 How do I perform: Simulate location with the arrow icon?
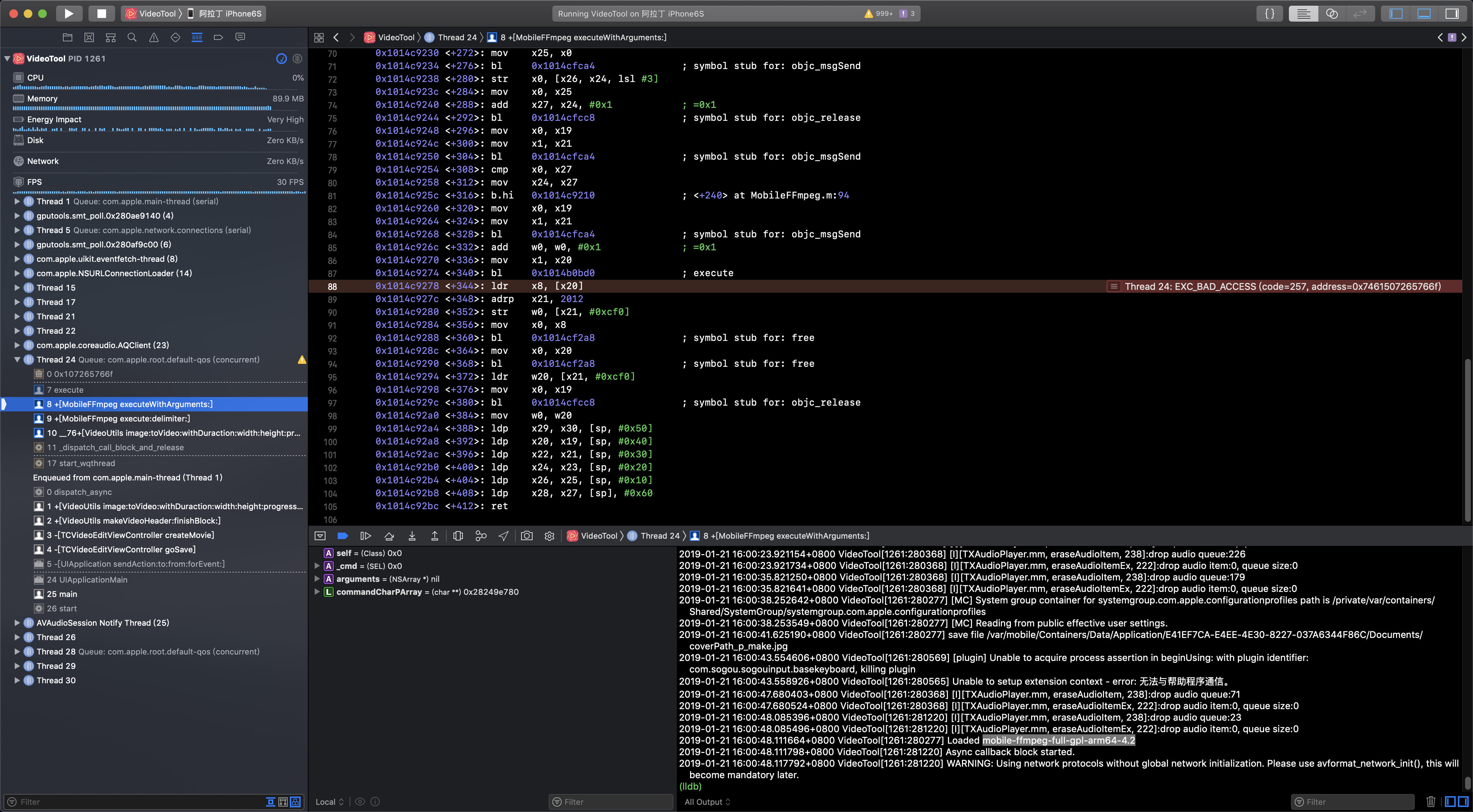(x=503, y=536)
